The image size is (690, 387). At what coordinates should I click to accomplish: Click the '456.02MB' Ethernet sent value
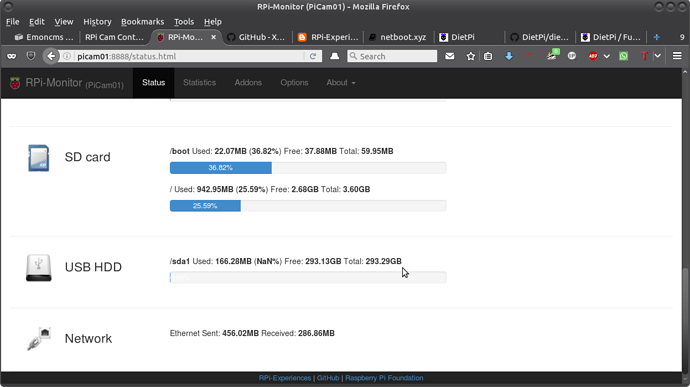tap(240, 333)
